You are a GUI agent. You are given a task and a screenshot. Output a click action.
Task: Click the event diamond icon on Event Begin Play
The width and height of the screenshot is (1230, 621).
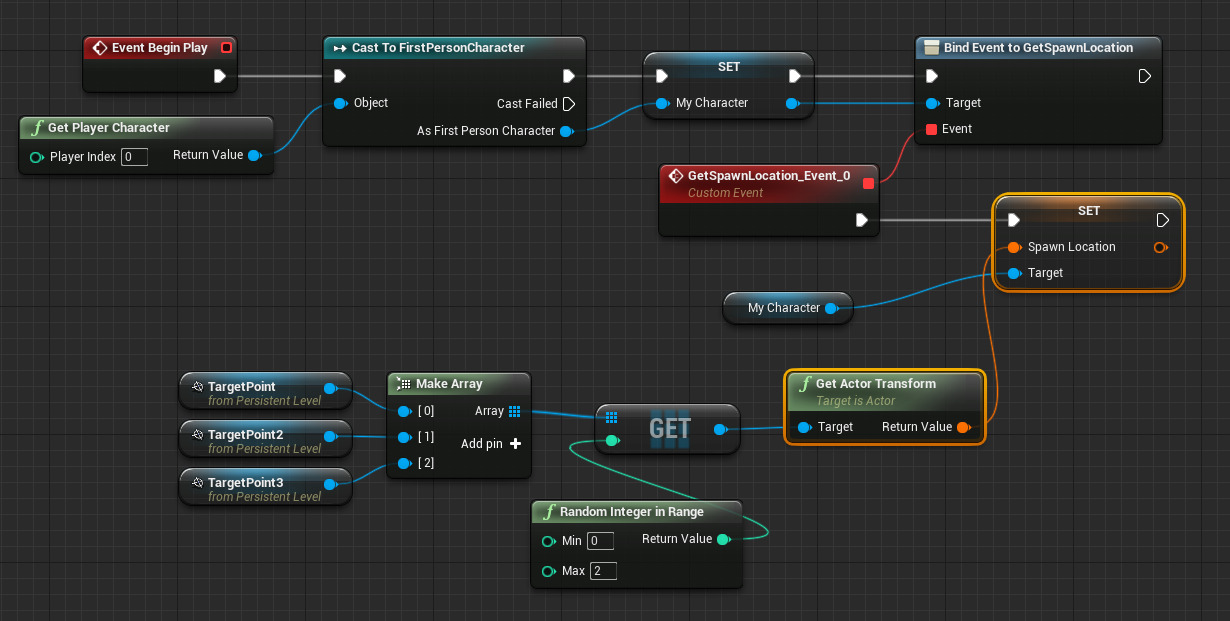(99, 47)
